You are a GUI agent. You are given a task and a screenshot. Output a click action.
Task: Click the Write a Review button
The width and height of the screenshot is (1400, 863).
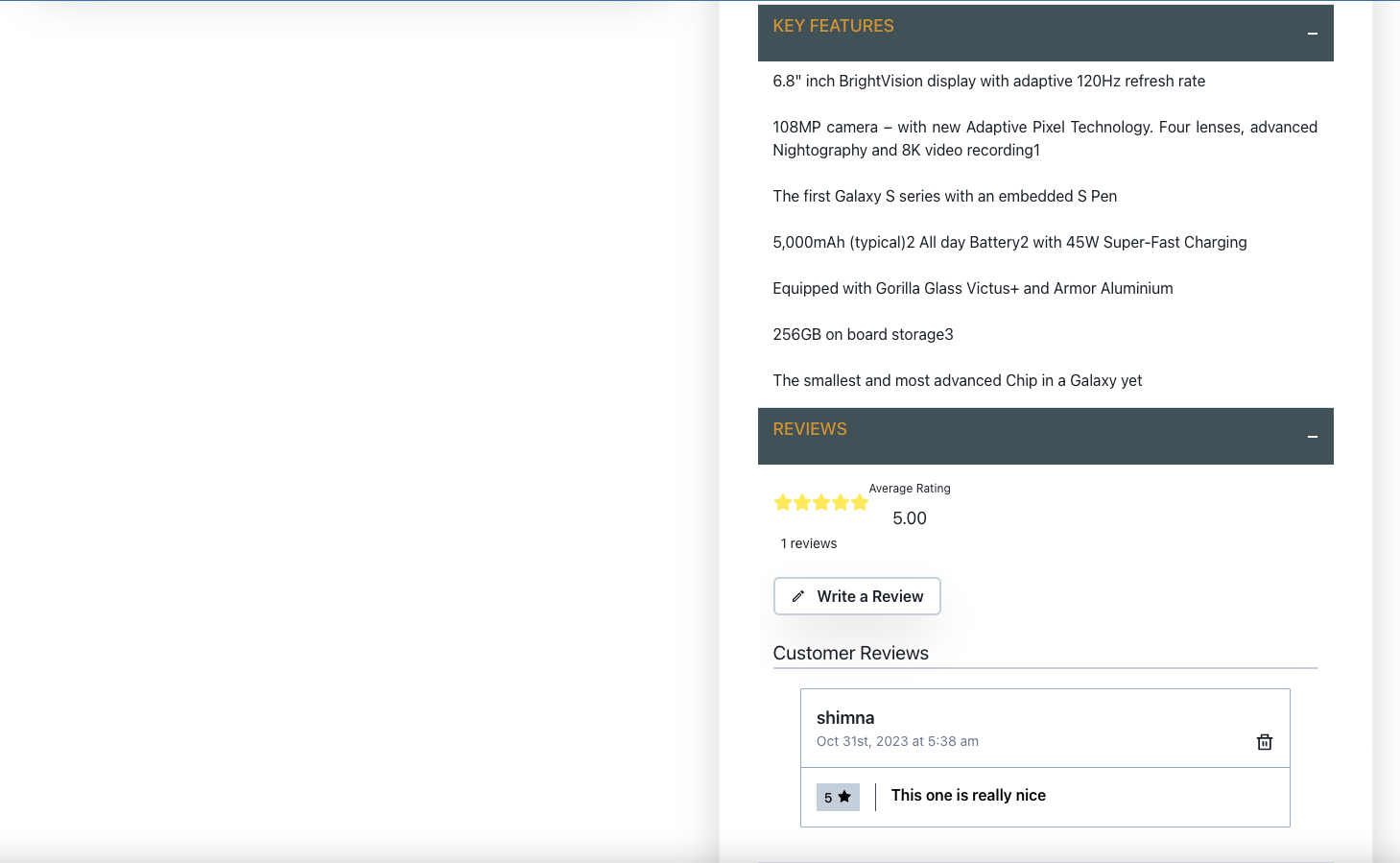[x=857, y=596]
